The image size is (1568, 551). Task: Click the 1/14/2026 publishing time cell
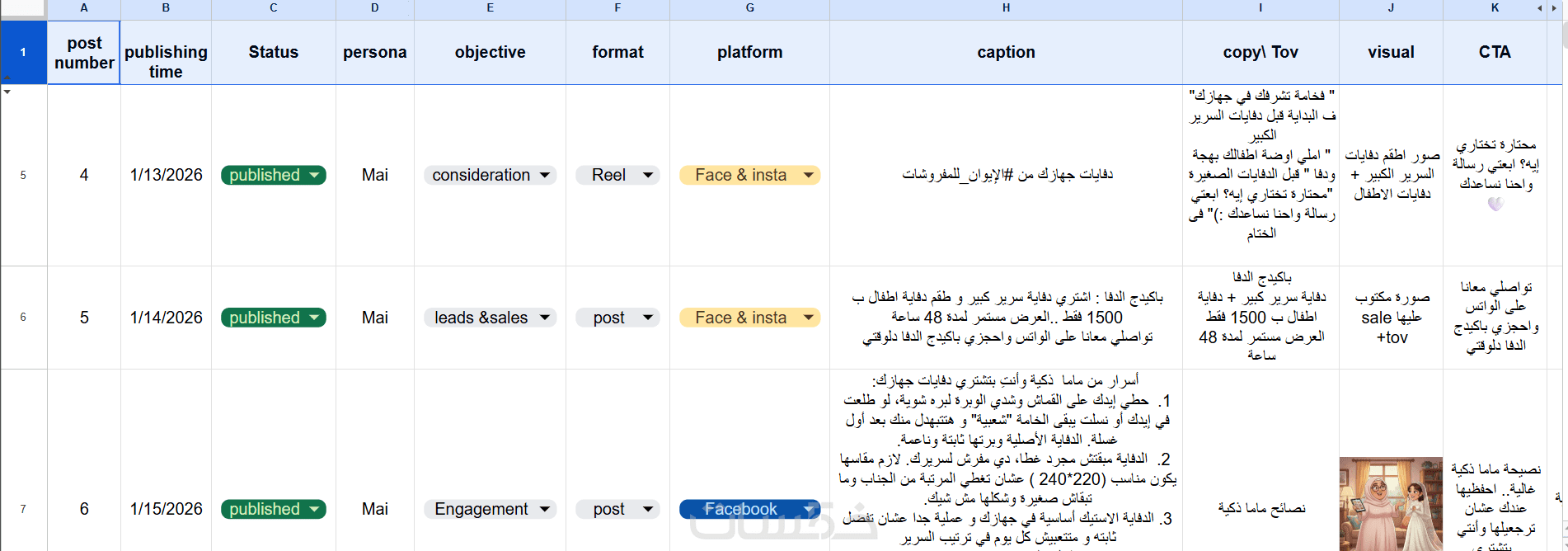[166, 318]
